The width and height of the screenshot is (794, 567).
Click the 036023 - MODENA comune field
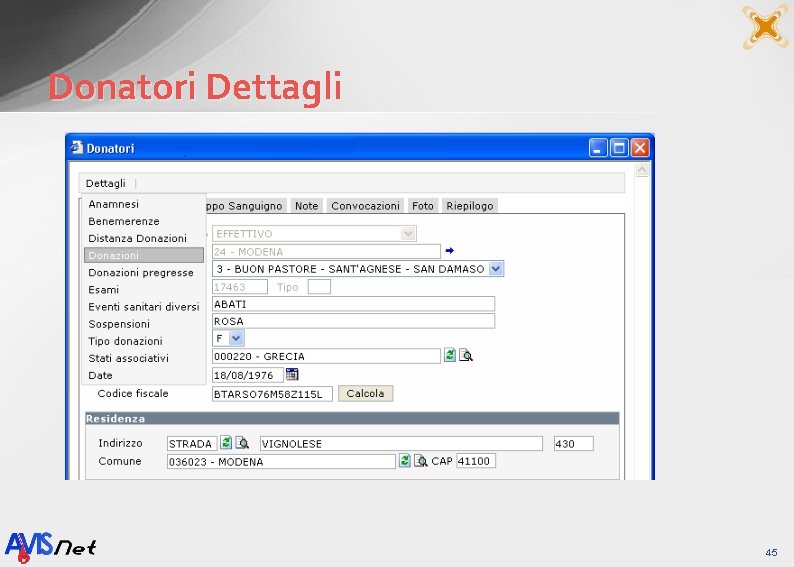(281, 461)
